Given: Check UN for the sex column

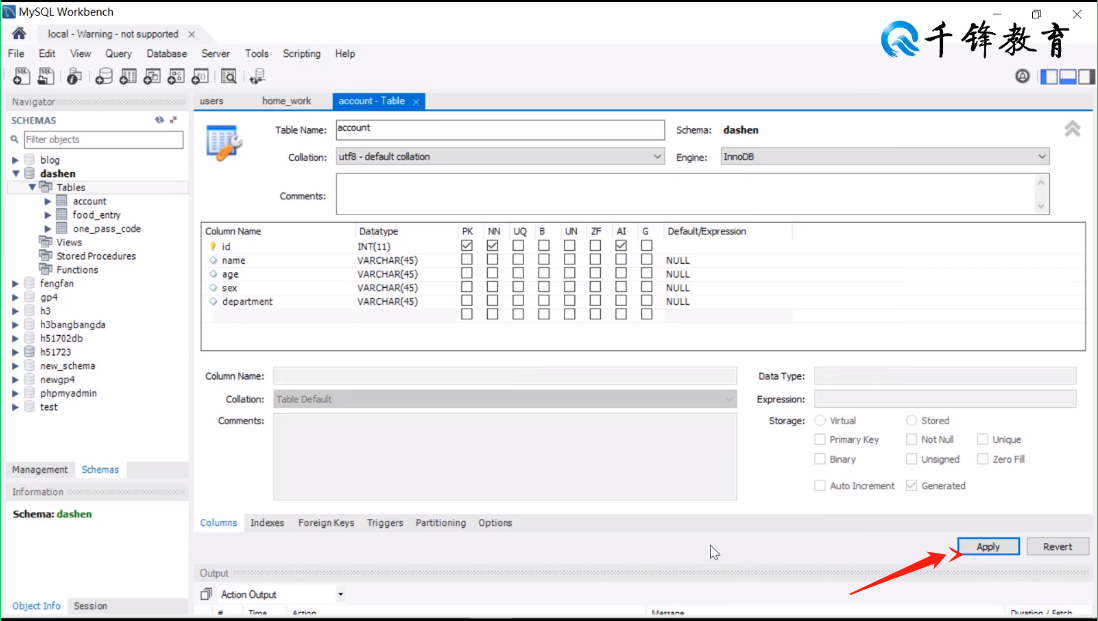Looking at the screenshot, I should (x=570, y=287).
